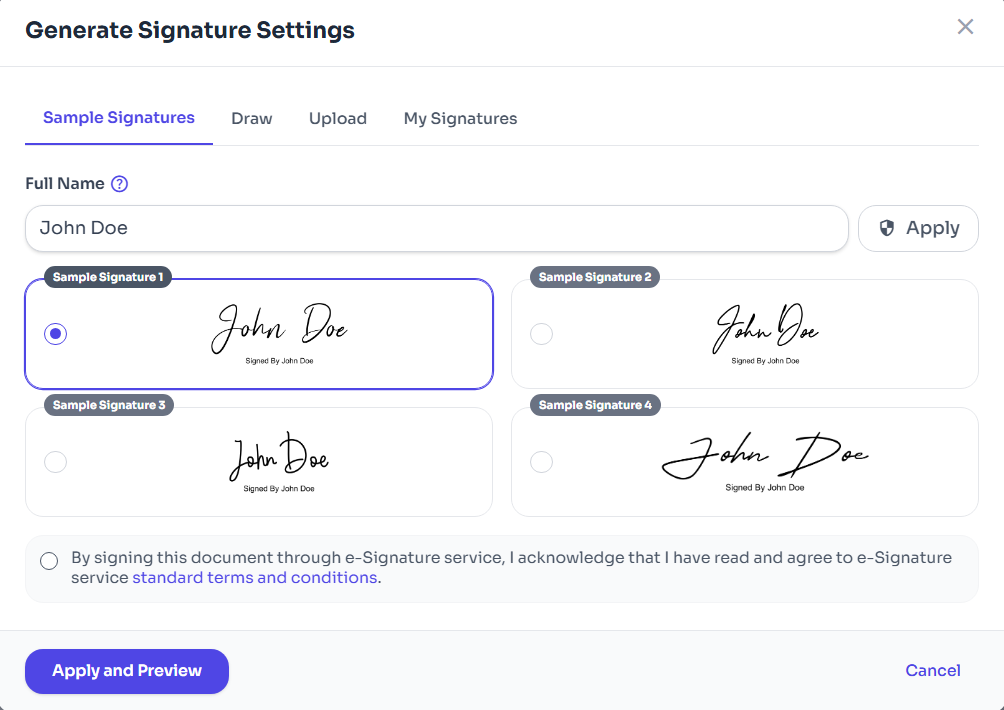Select Sample Signature 4 style
This screenshot has width=1004, height=710.
click(x=541, y=461)
